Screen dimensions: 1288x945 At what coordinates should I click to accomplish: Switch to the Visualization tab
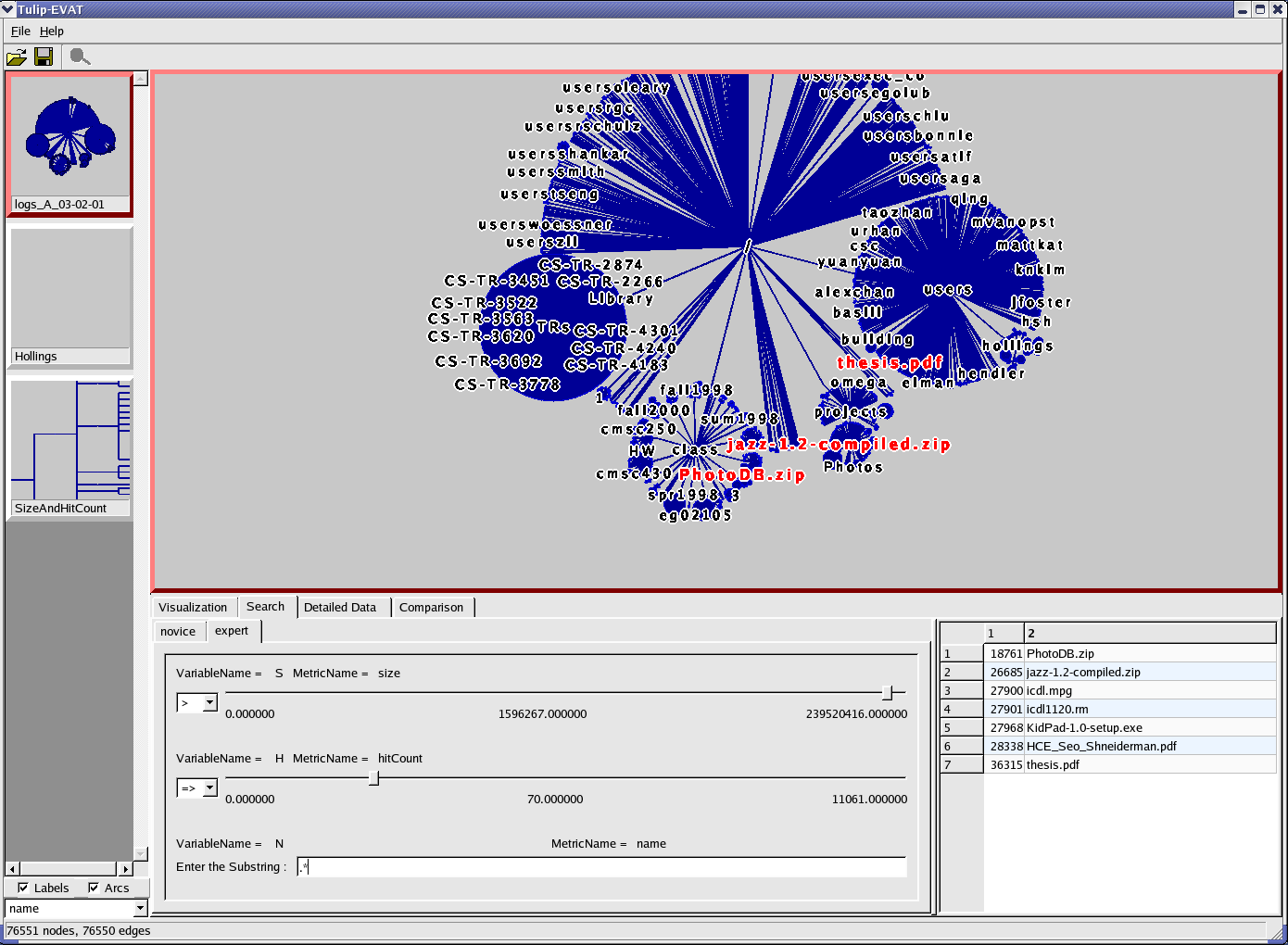click(x=193, y=608)
